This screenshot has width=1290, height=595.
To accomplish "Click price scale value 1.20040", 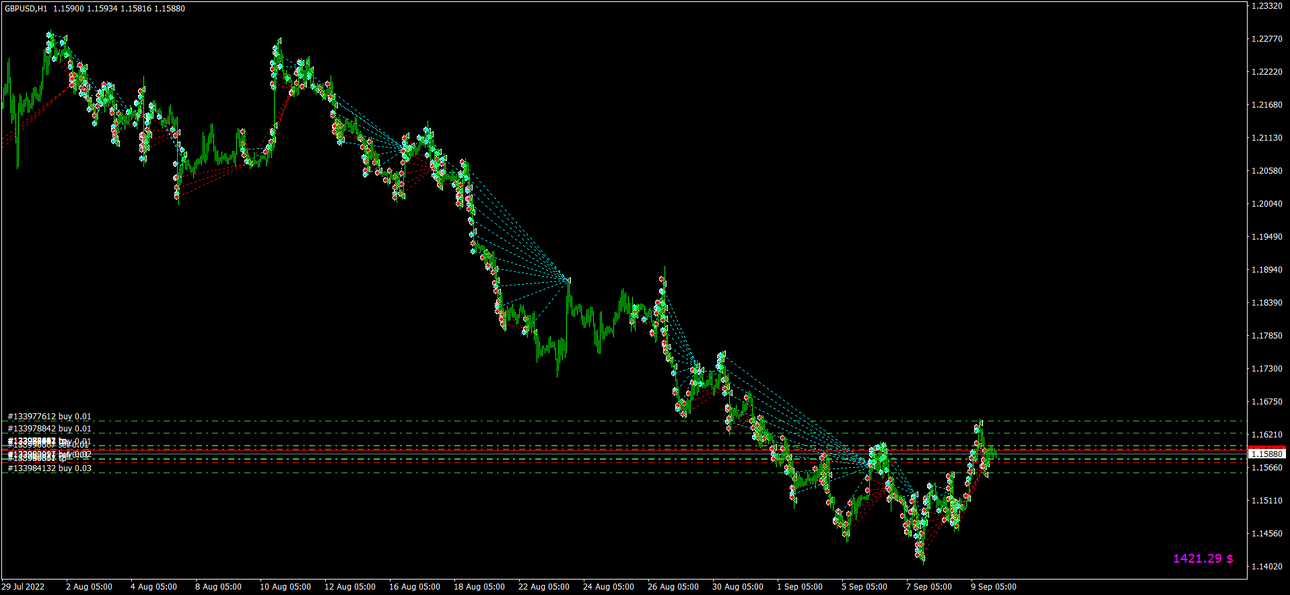I will [x=1267, y=204].
